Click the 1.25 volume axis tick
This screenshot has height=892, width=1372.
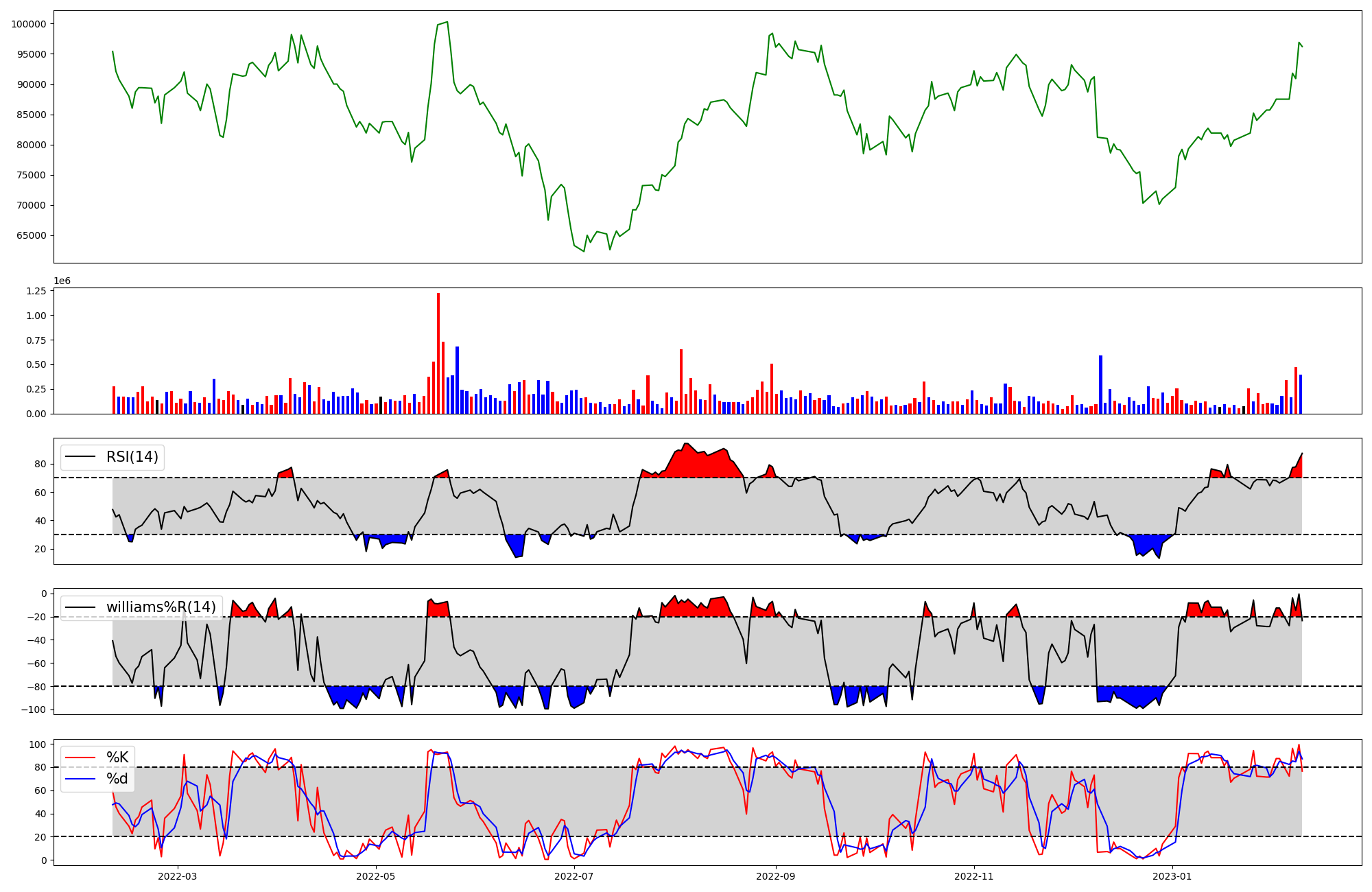tap(36, 292)
